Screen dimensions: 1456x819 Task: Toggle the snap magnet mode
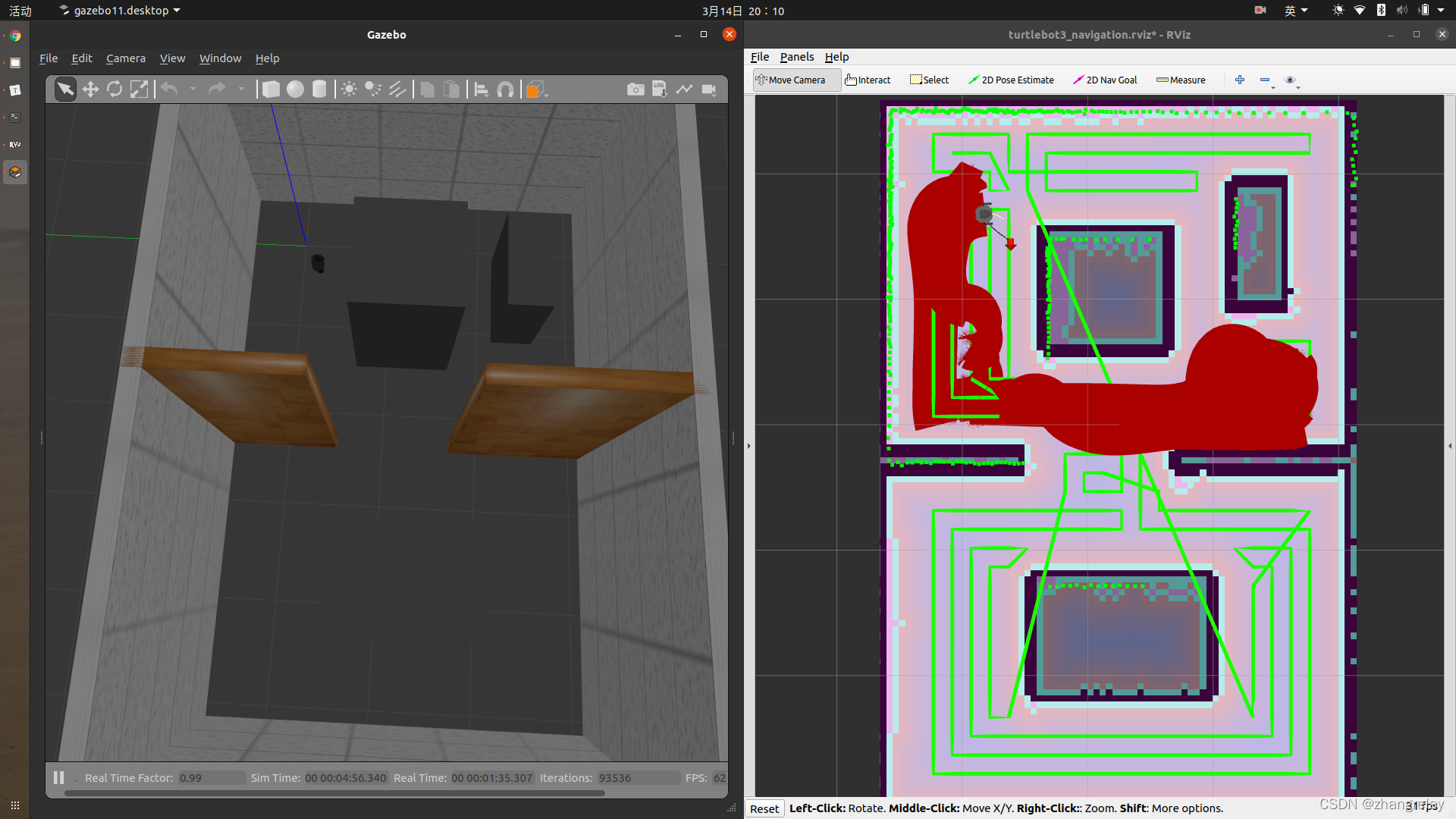(505, 89)
